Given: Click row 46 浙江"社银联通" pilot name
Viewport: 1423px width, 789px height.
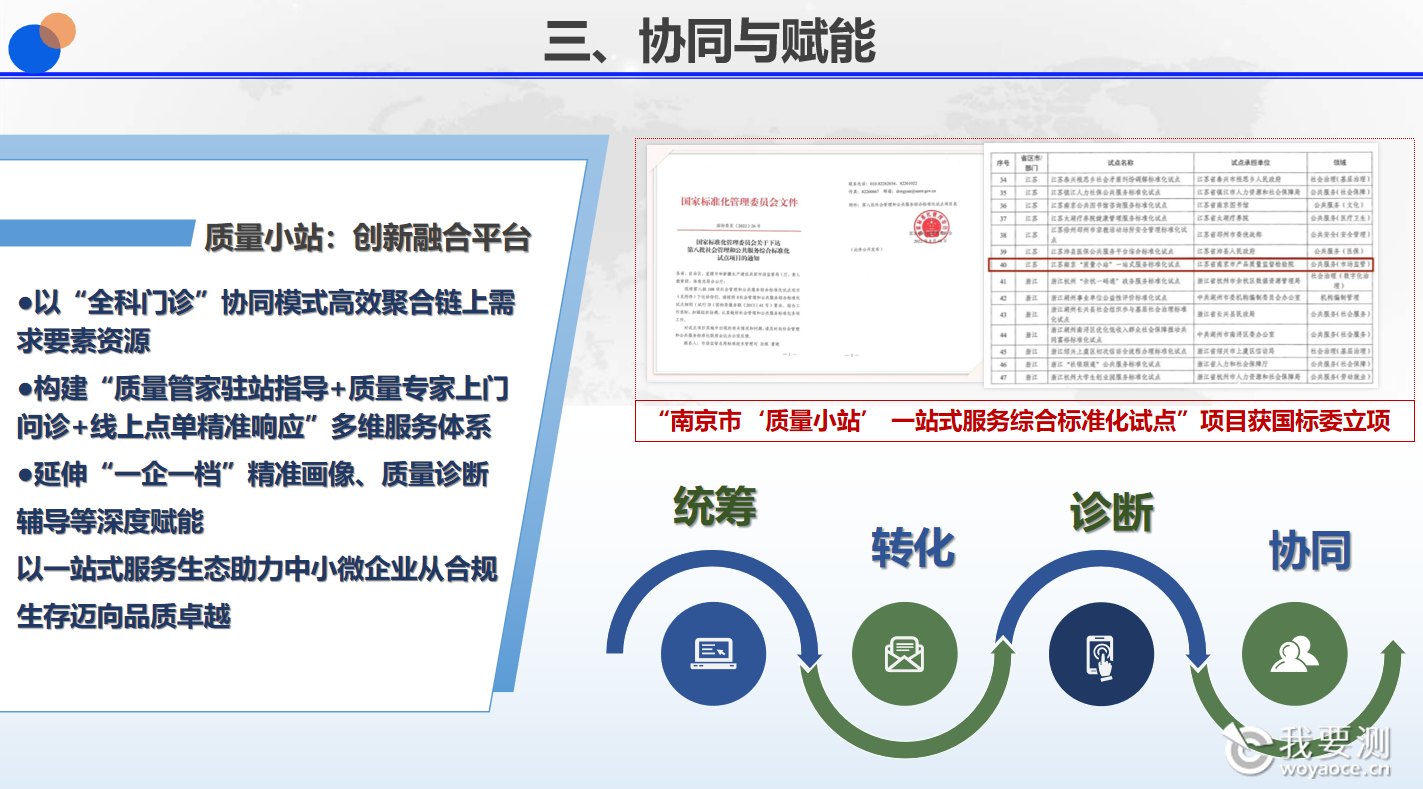Looking at the screenshot, I should pyautogui.click(x=1106, y=364).
